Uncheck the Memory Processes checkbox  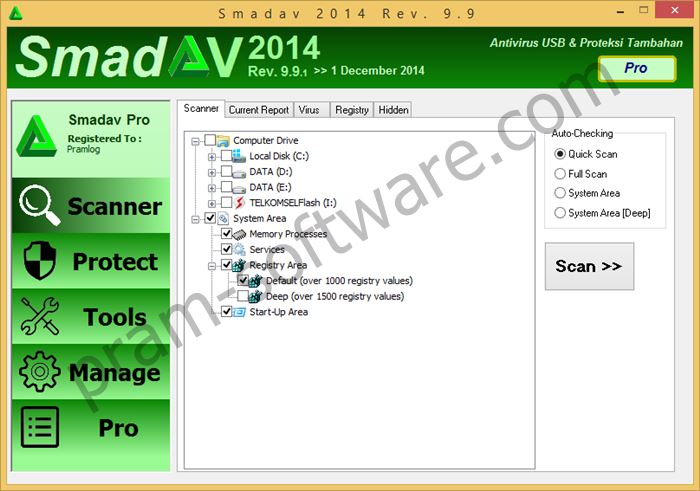(x=226, y=233)
